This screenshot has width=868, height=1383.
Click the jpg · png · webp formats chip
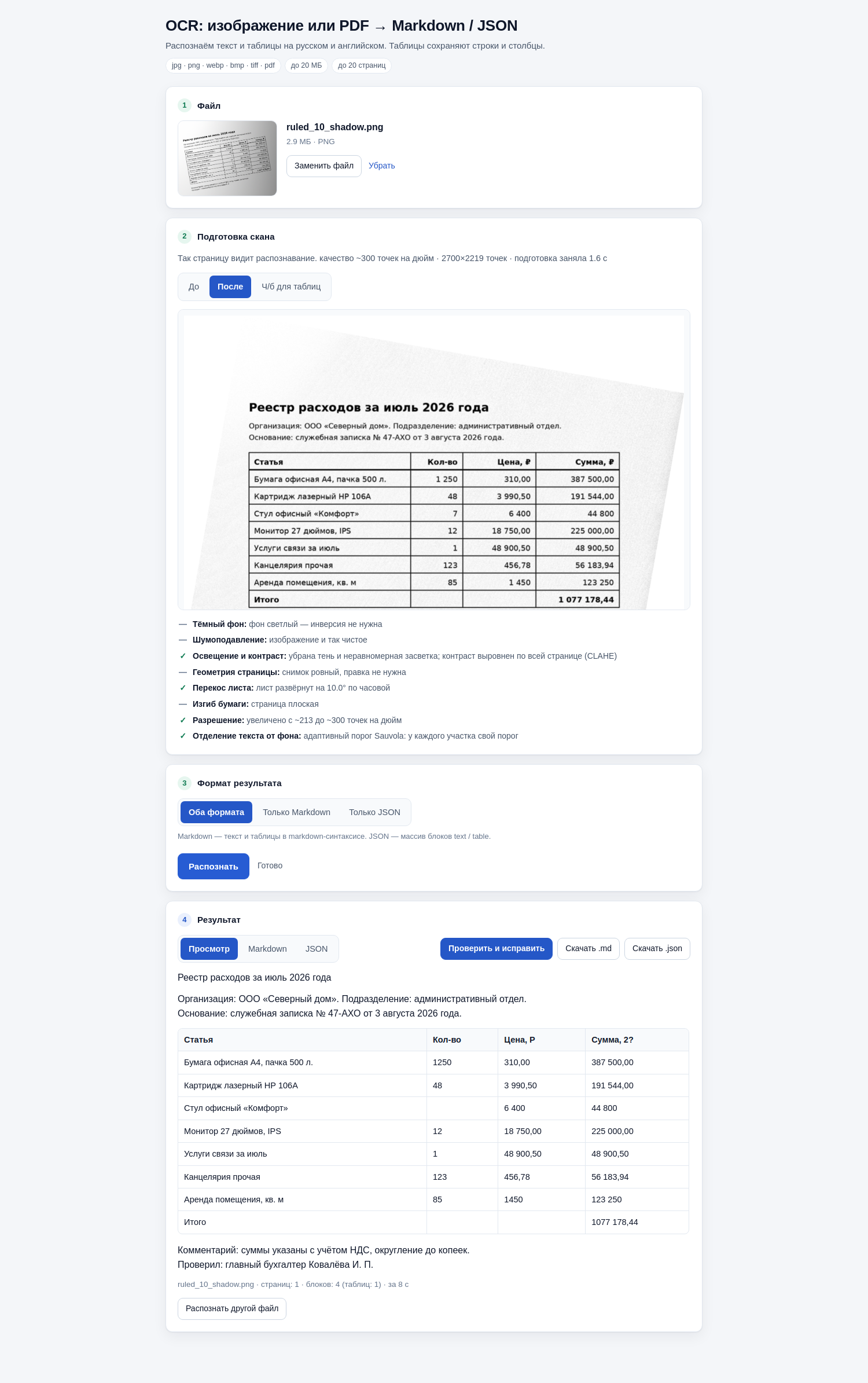point(223,65)
